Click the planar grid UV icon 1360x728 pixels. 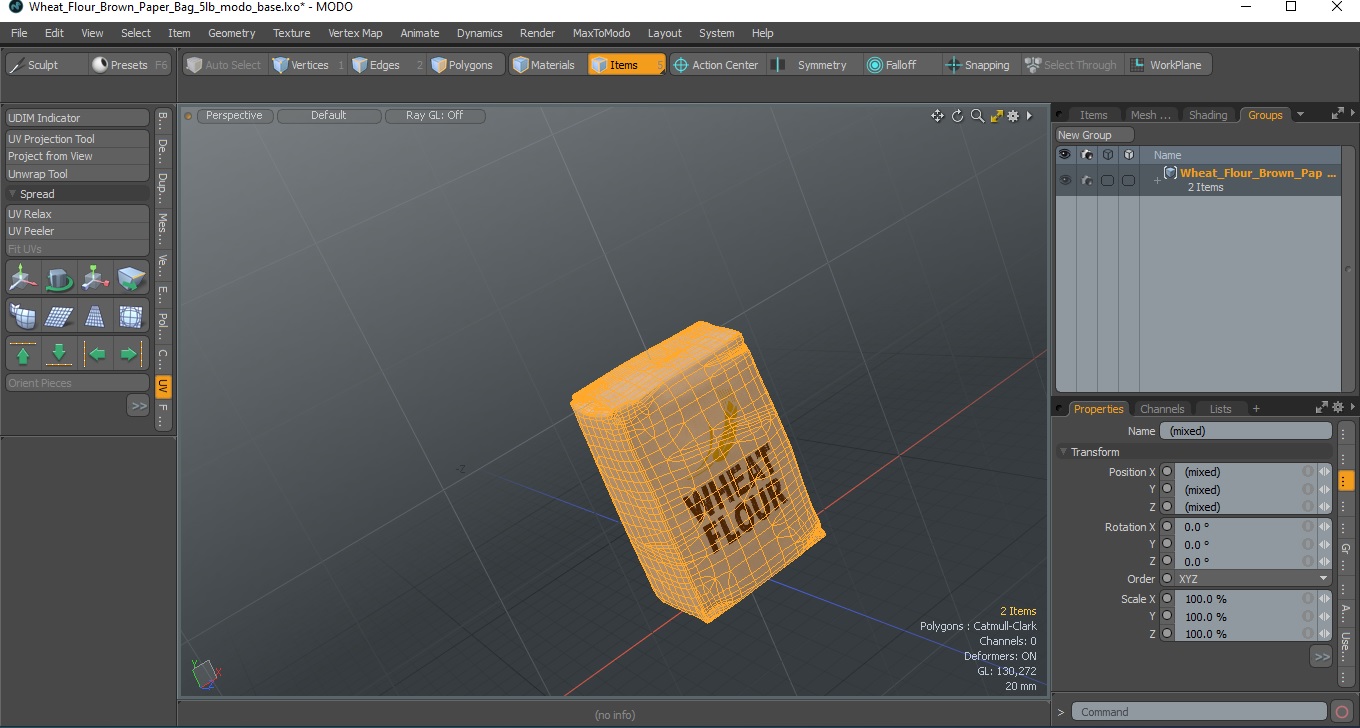(59, 316)
